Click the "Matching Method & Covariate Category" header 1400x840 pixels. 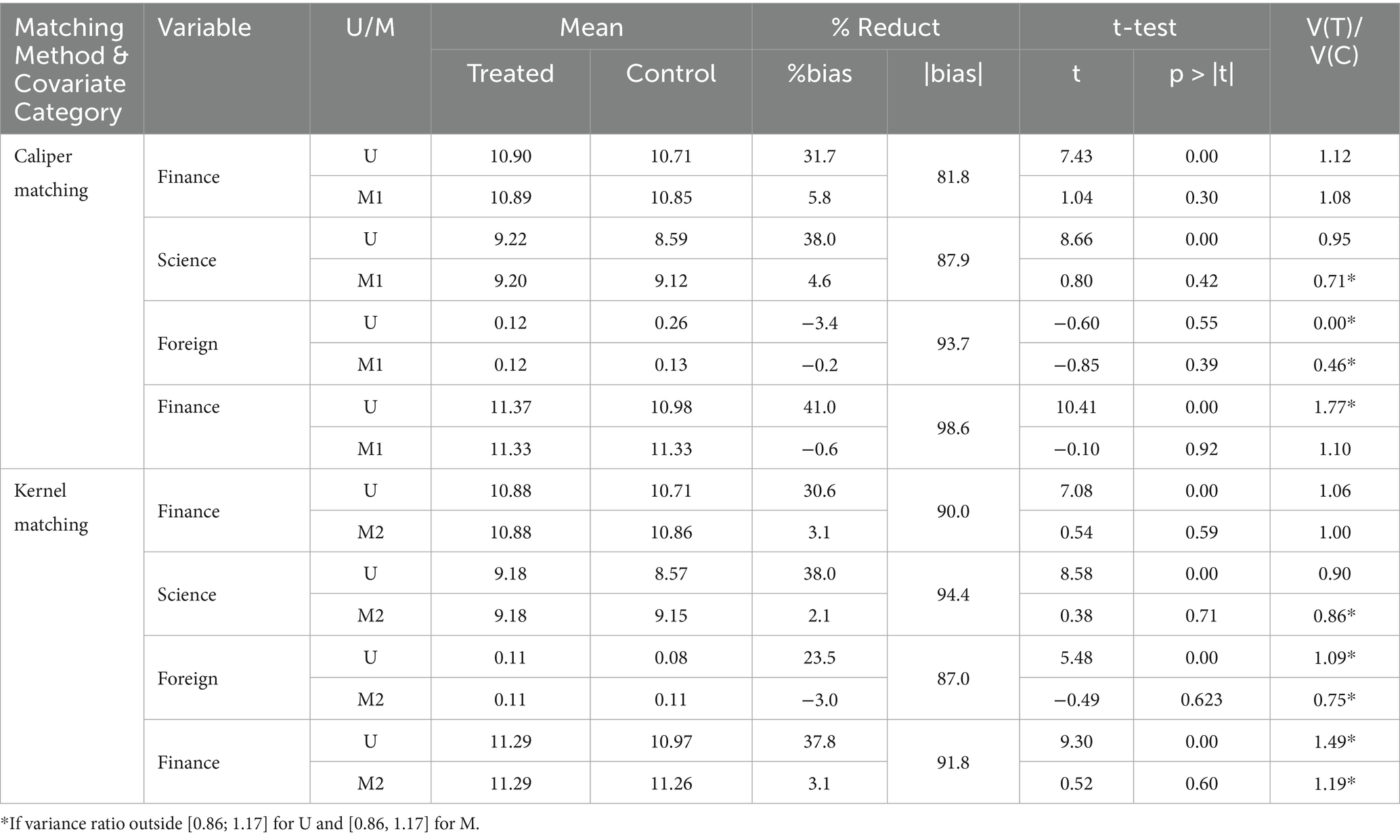70,69
